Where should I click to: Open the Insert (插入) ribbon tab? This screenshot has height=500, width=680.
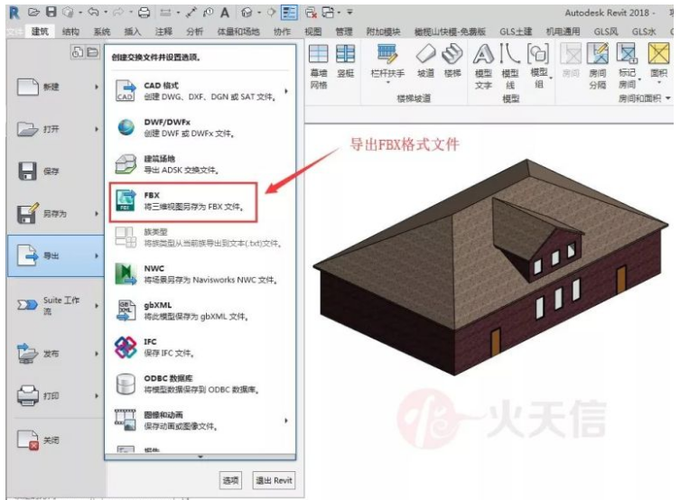[133, 31]
